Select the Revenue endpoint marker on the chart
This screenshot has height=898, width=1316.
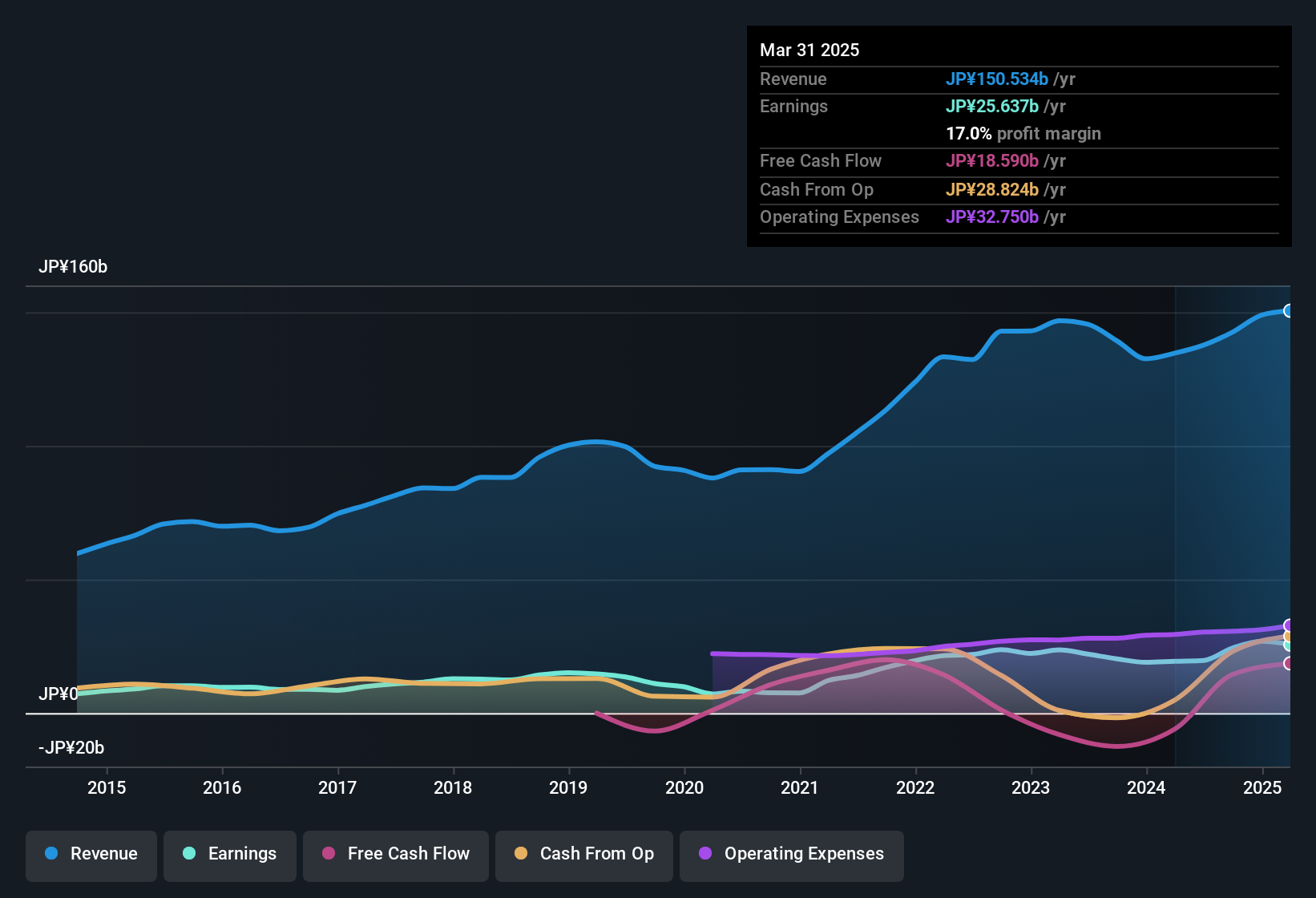(1289, 310)
